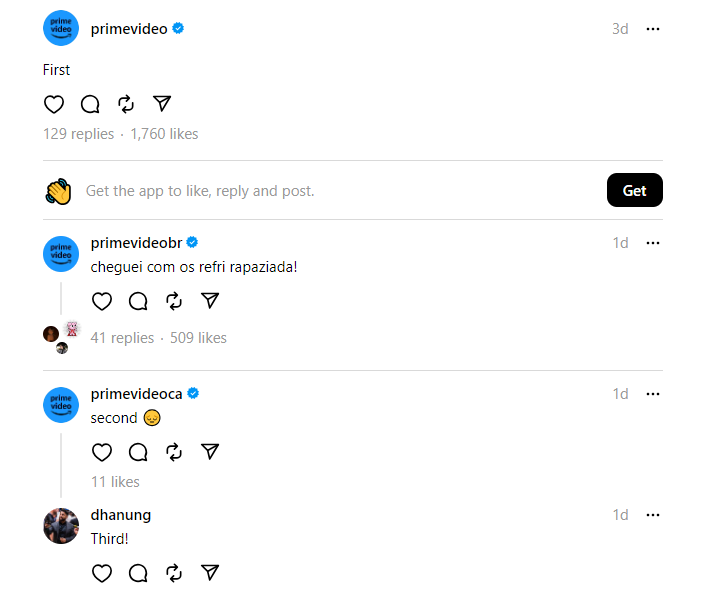Share the primevideo 'First' post
721x601 pixels.
click(162, 104)
